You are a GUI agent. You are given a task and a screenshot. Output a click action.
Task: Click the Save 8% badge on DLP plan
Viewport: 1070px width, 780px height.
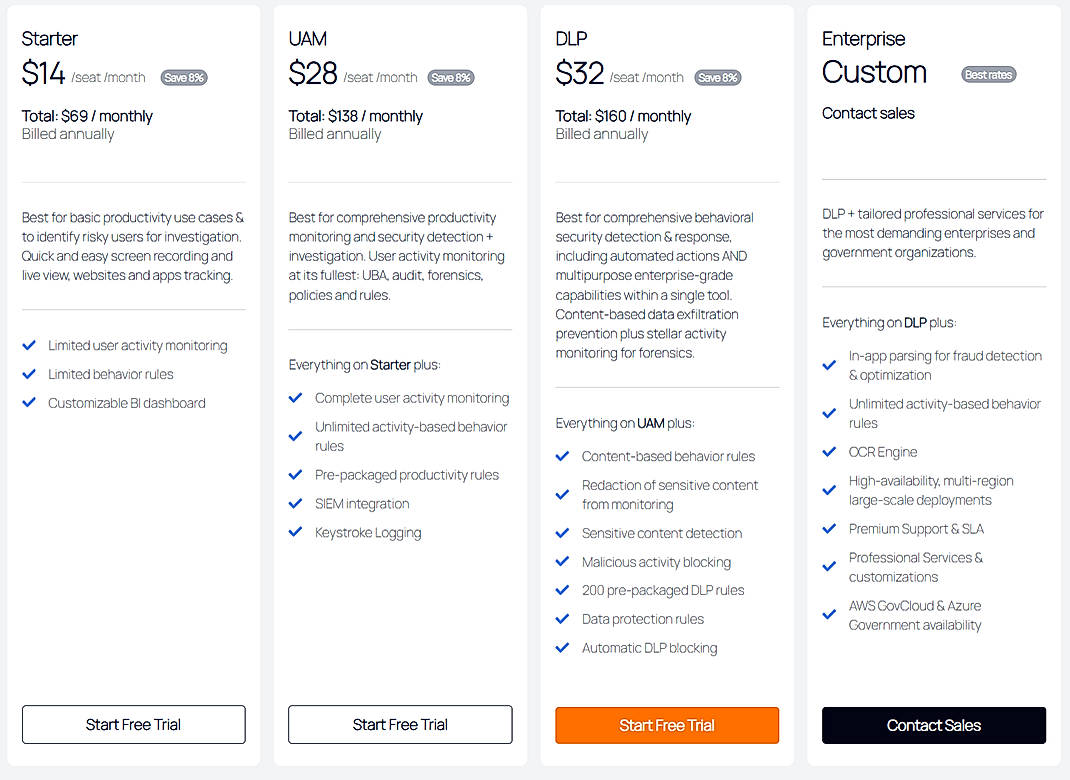717,77
